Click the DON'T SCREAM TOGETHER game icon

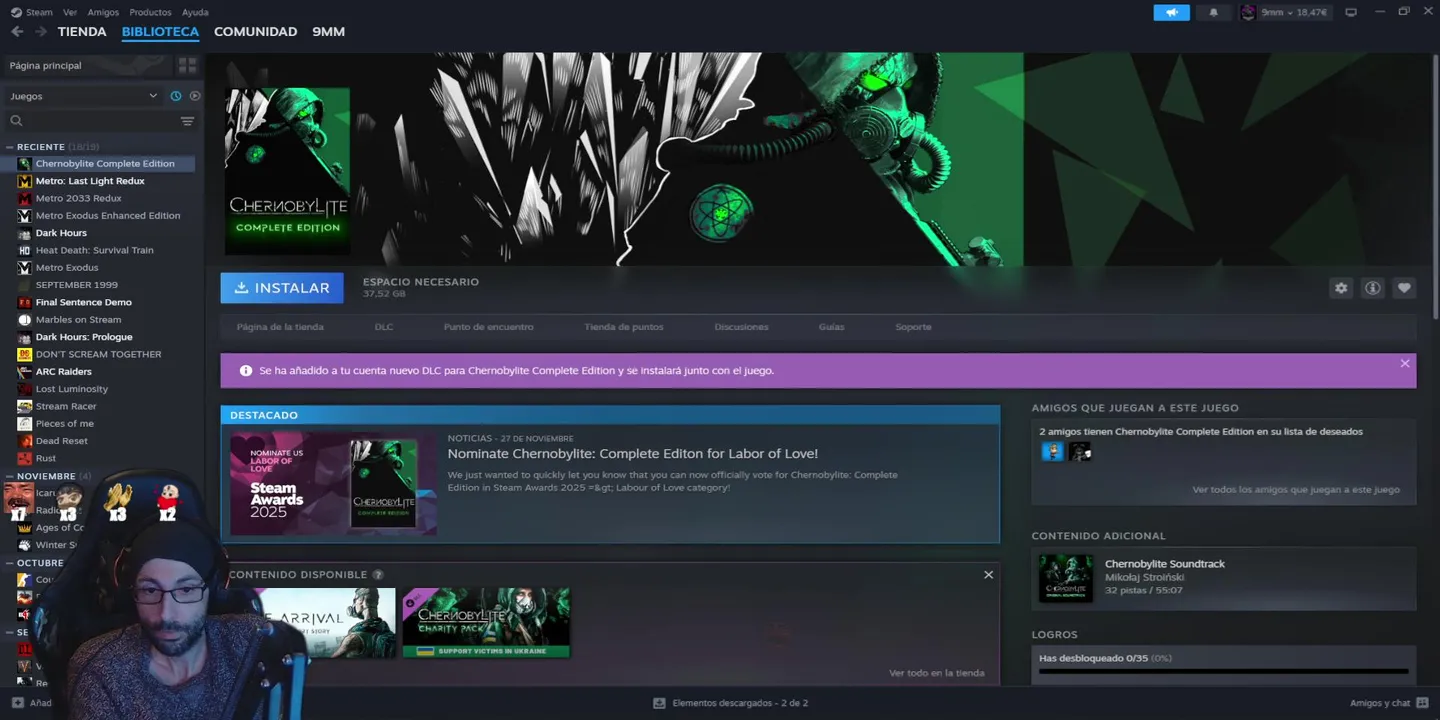click(25, 354)
